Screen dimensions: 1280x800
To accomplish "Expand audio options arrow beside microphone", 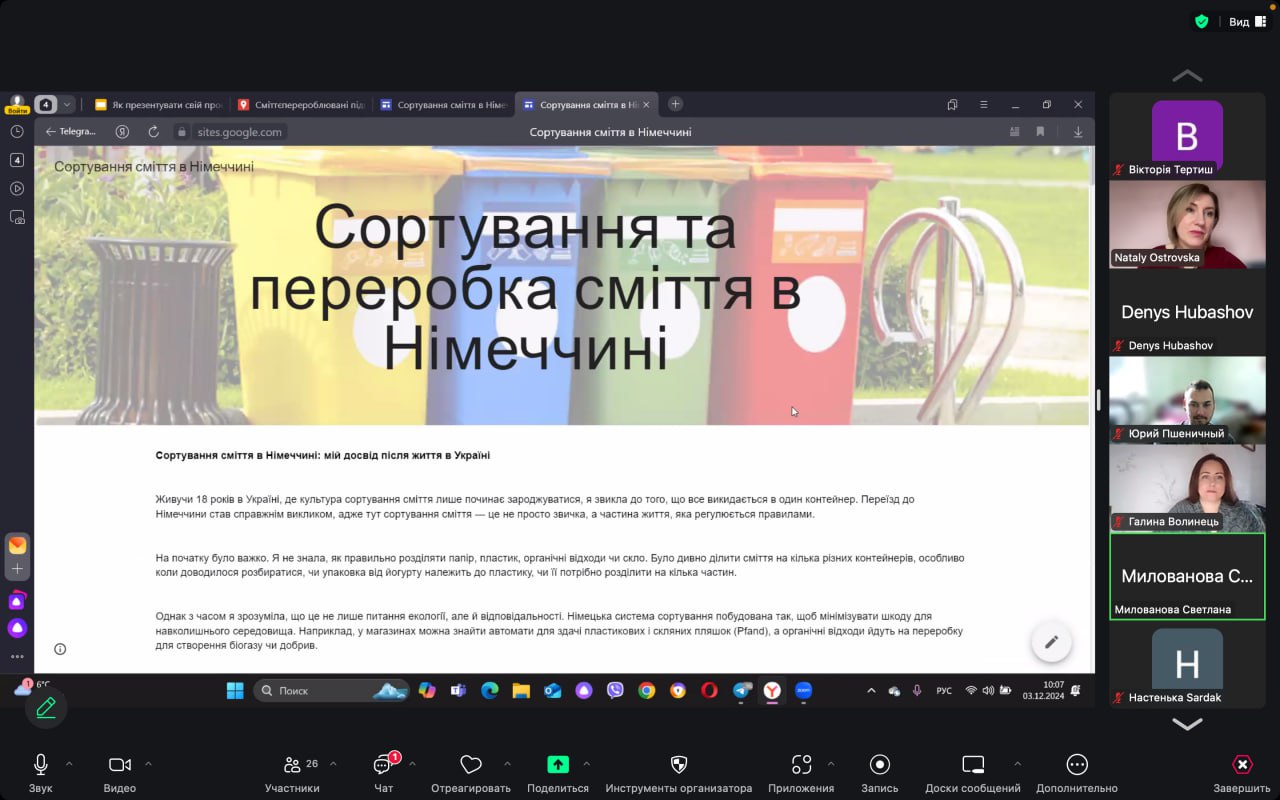I will 69,764.
